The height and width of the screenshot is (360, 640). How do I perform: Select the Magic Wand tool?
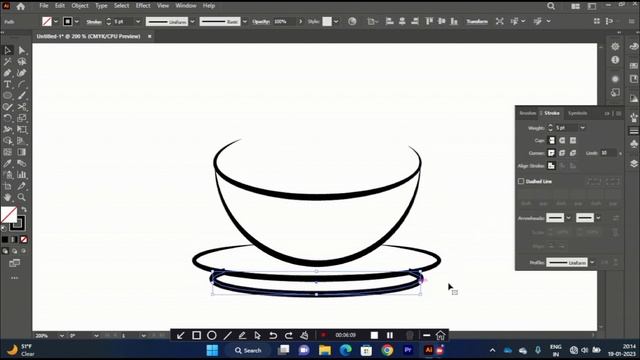tap(7, 62)
